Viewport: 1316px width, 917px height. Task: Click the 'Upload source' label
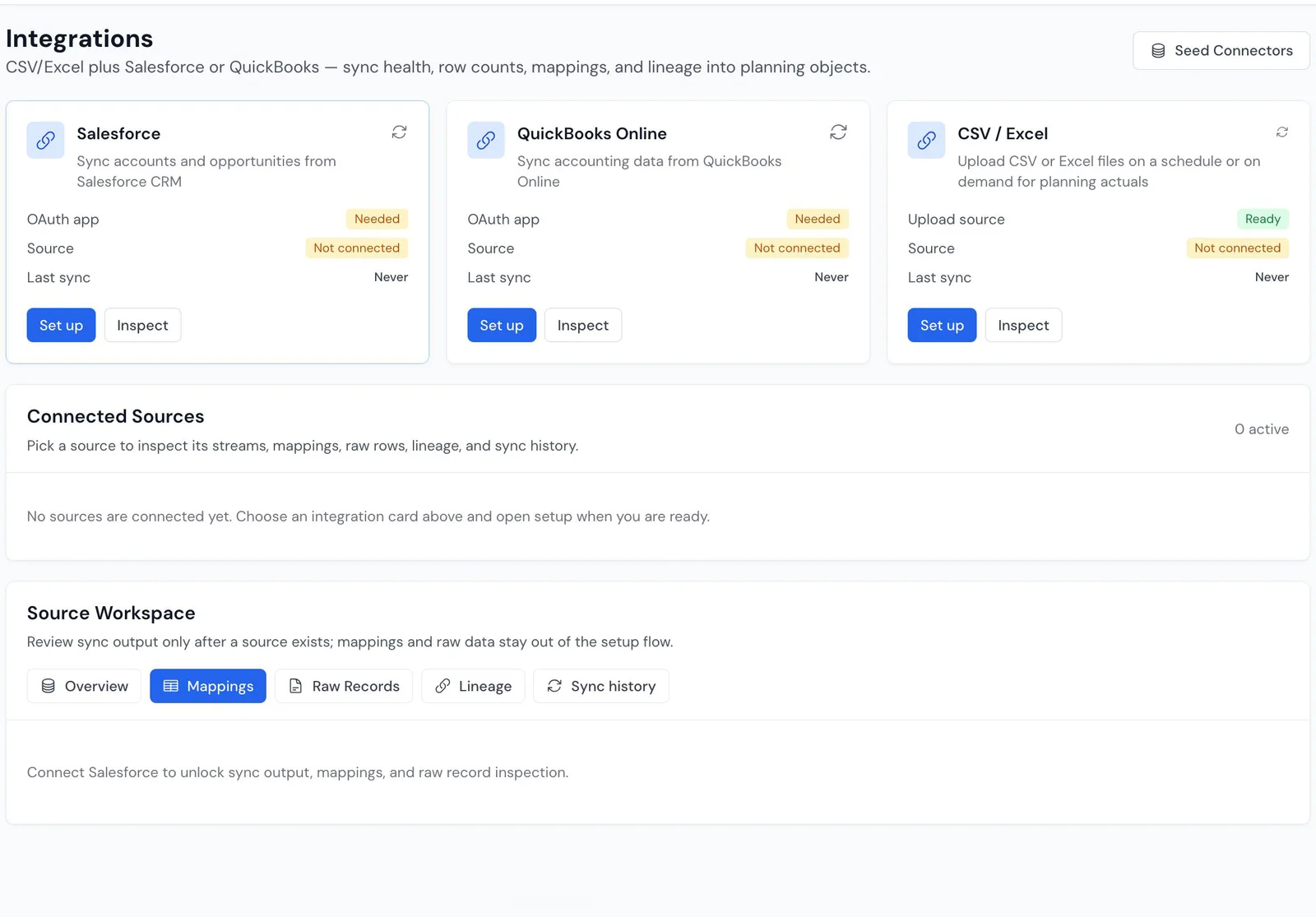click(x=957, y=220)
